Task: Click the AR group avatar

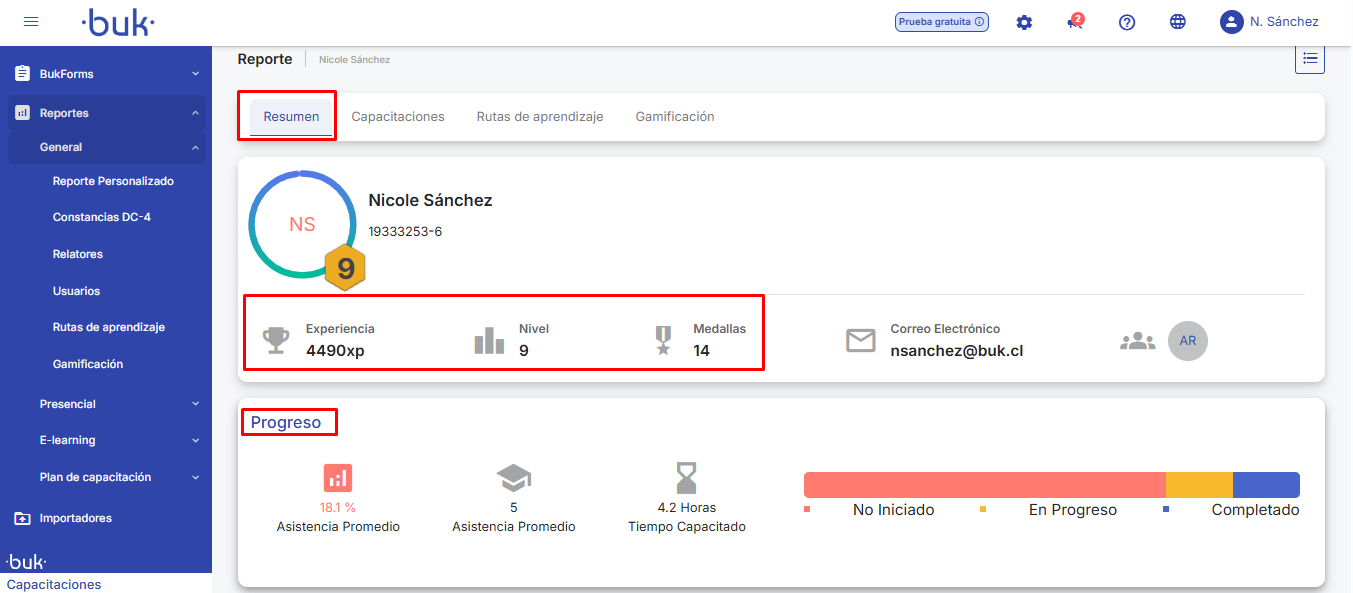Action: tap(1187, 341)
